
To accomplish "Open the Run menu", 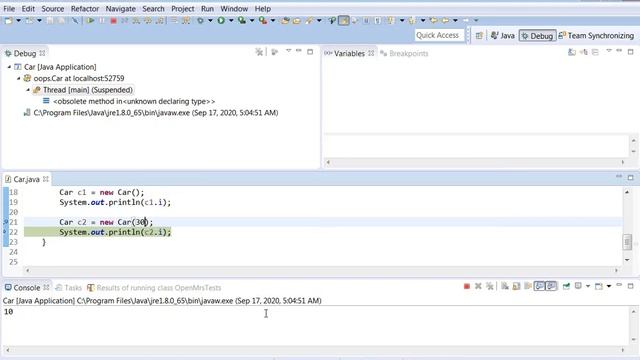I will 207,9.
